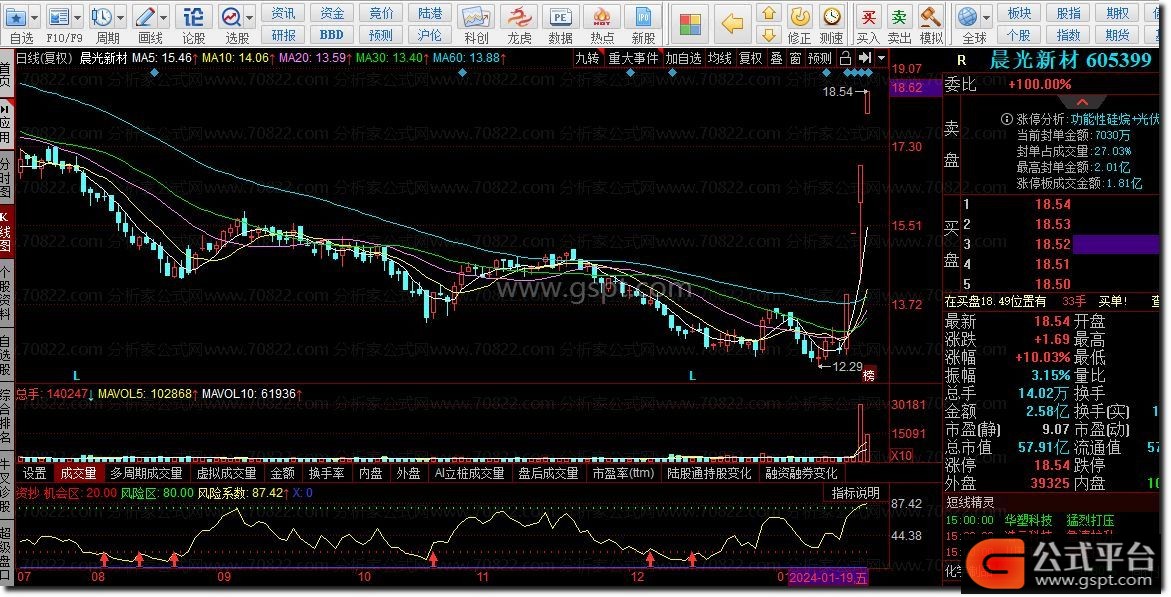This screenshot has width=1171, height=597.
Task: Expand the 周期 dropdown arrow
Action: point(120,16)
